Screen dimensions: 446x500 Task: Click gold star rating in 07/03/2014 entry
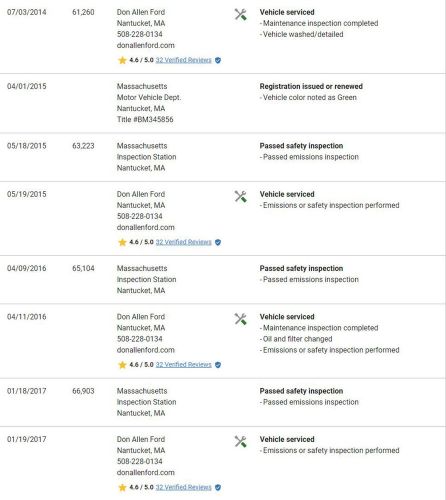[122, 60]
